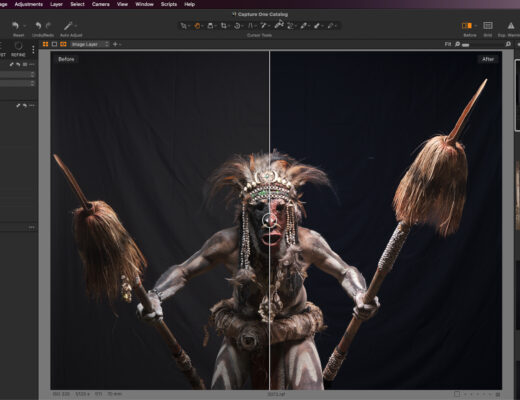520x400 pixels.
Task: Click lower panel auto adjust wand icon
Action: click(x=18, y=106)
